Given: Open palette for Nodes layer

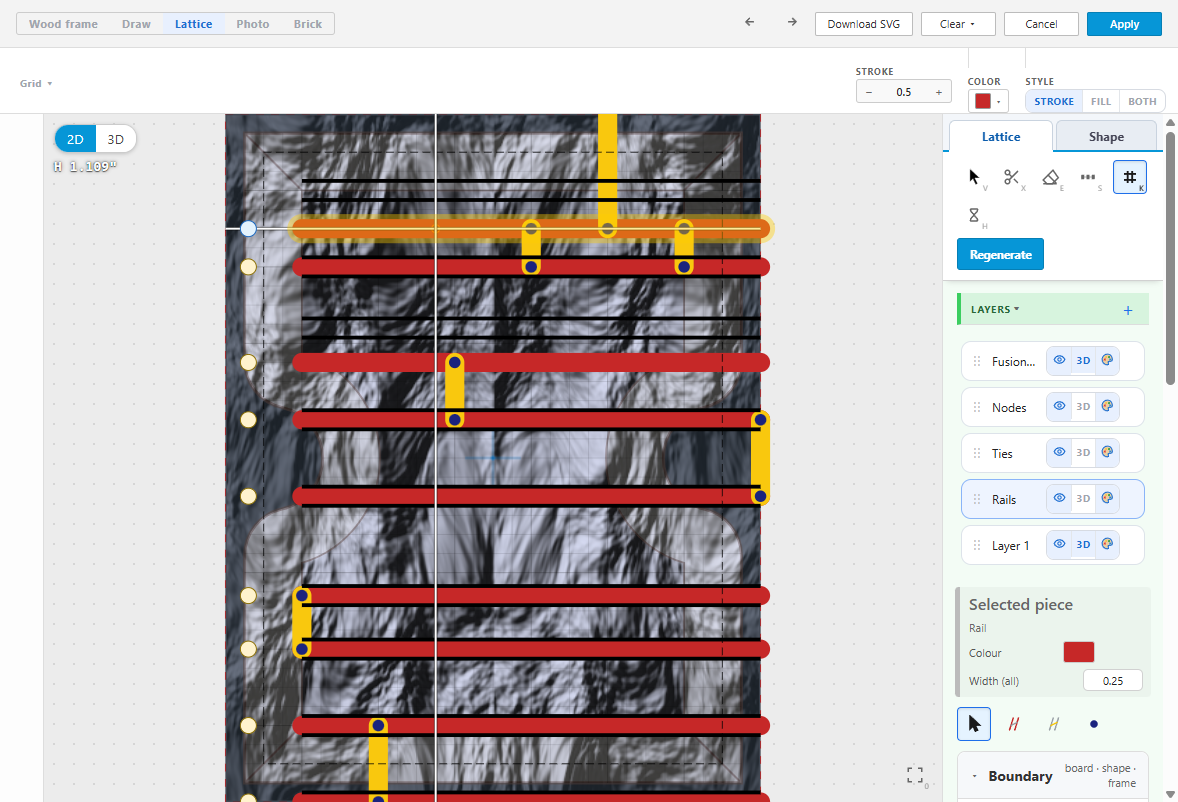Looking at the screenshot, I should [x=1107, y=406].
